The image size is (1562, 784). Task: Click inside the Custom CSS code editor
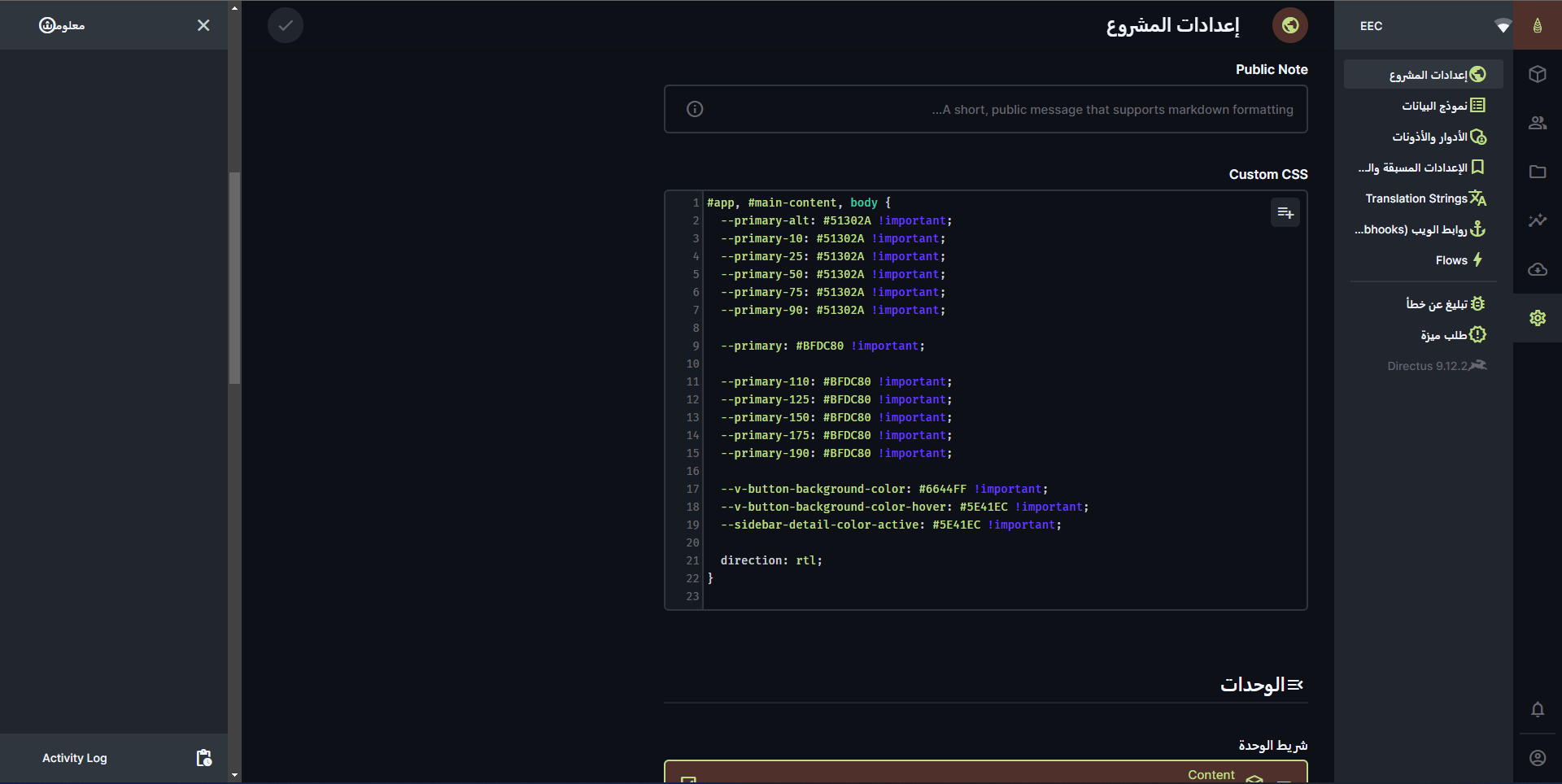click(986, 400)
